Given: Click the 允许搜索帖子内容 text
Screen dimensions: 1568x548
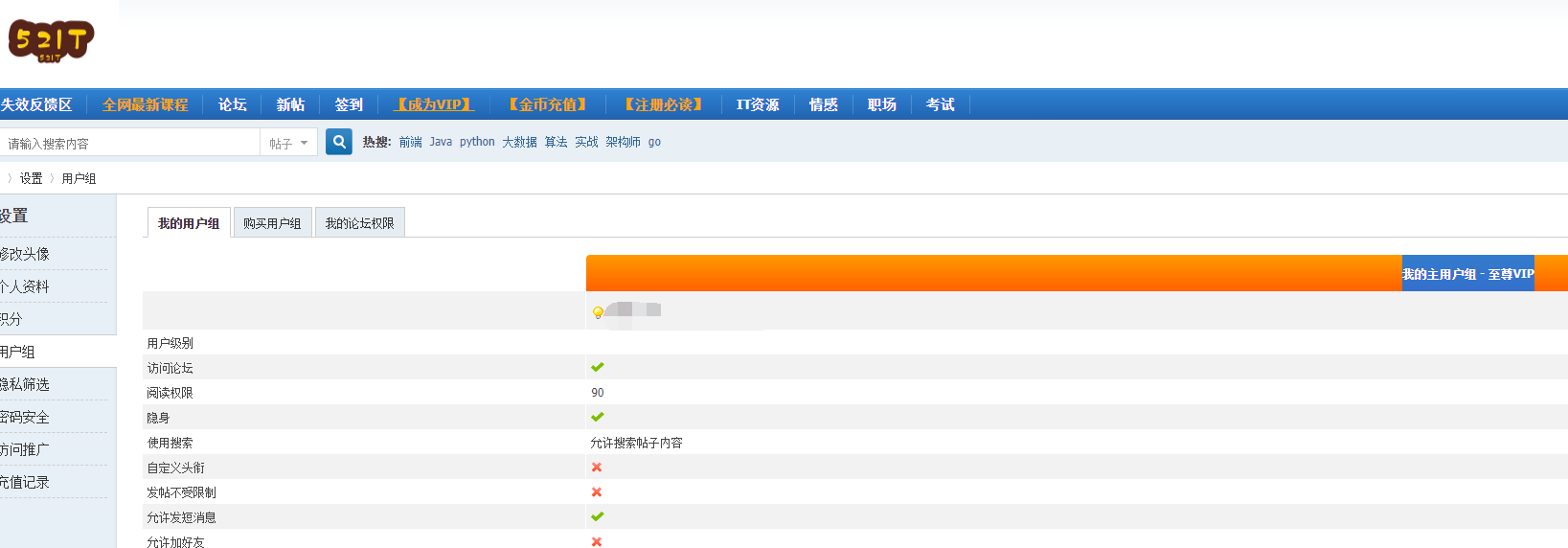Looking at the screenshot, I should [x=636, y=443].
